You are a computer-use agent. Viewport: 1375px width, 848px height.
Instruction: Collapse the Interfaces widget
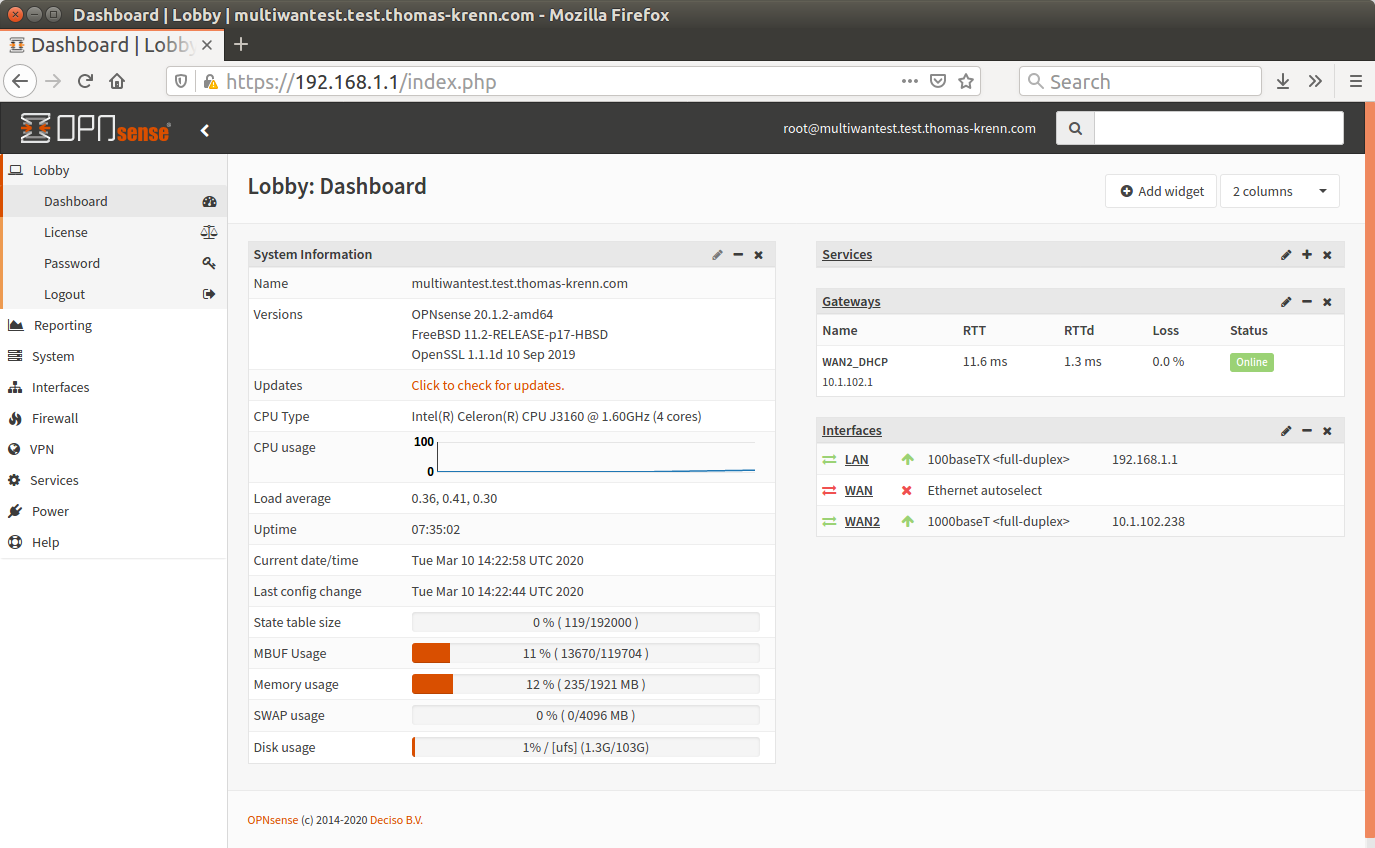pyautogui.click(x=1307, y=430)
